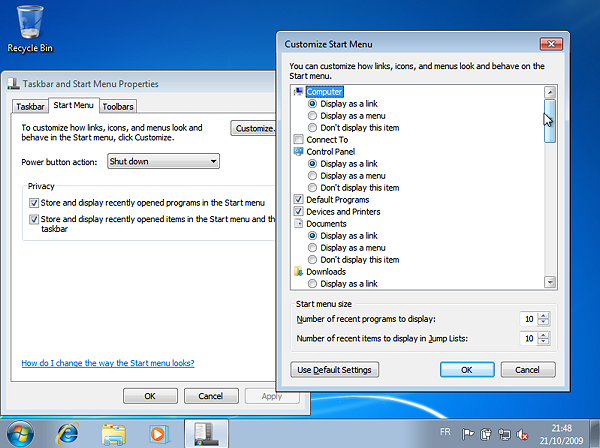Viewport: 600px width, 448px height.
Task: Open Windows Explorer from the taskbar
Action: click(x=113, y=434)
